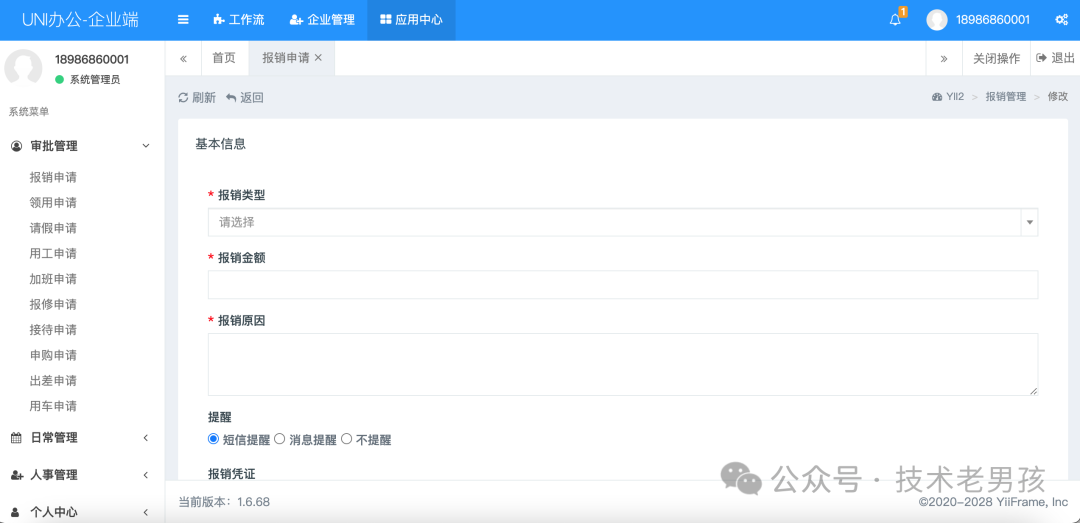Expand the 日常管理 menu group
The image size is (1080, 523).
pyautogui.click(x=82, y=438)
